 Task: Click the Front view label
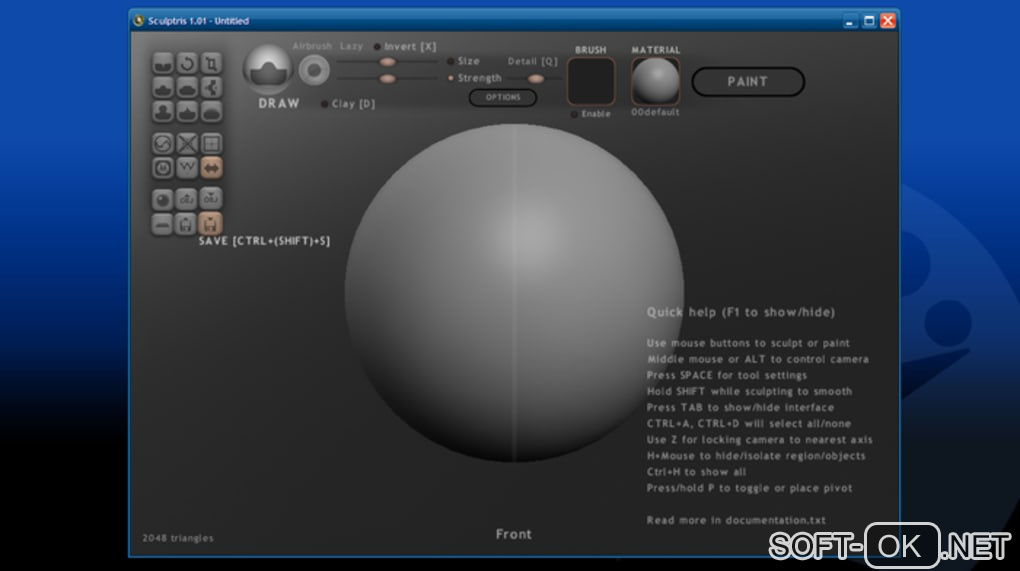click(513, 534)
